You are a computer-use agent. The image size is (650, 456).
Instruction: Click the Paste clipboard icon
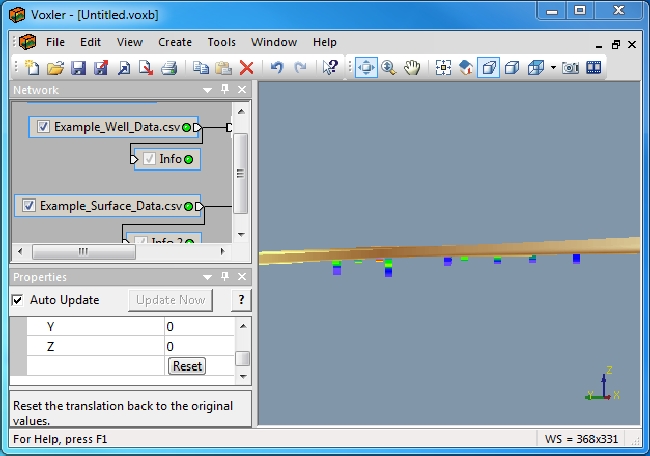click(x=224, y=68)
